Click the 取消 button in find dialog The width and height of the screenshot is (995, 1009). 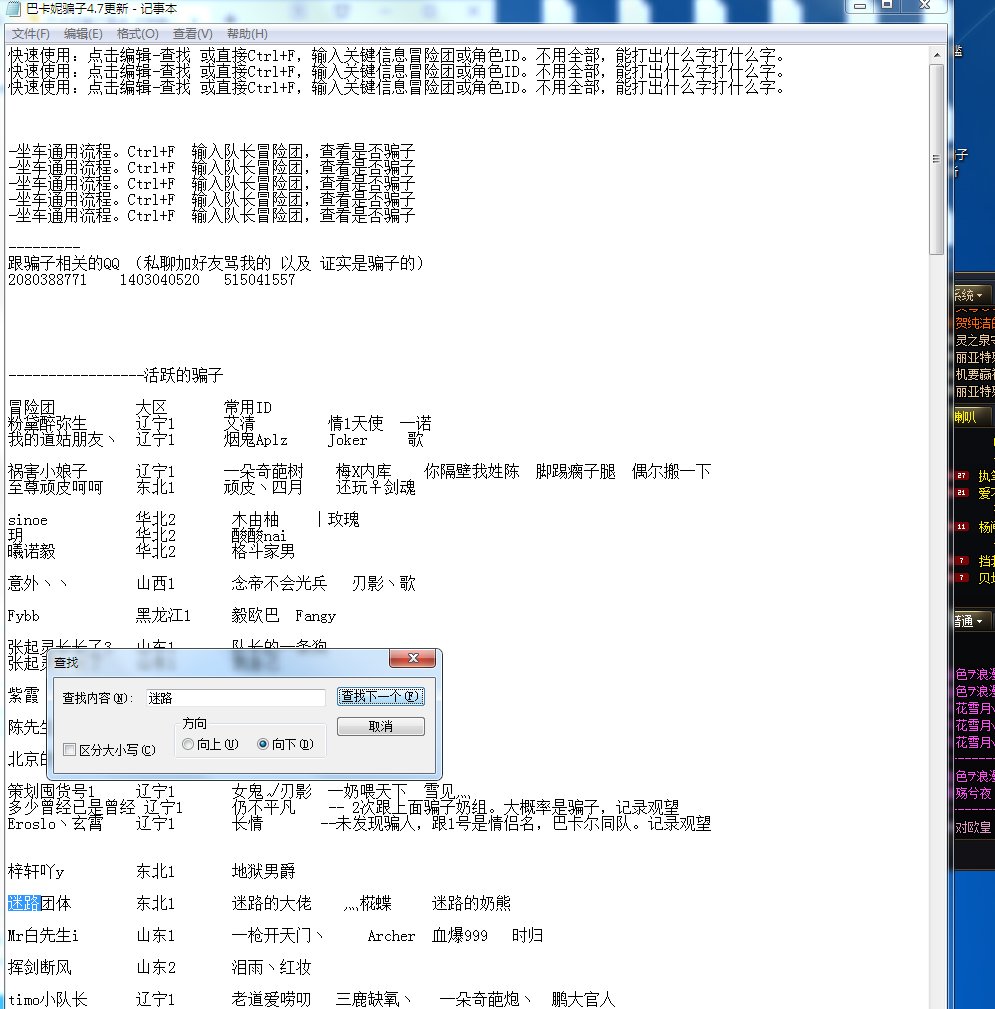tap(380, 726)
